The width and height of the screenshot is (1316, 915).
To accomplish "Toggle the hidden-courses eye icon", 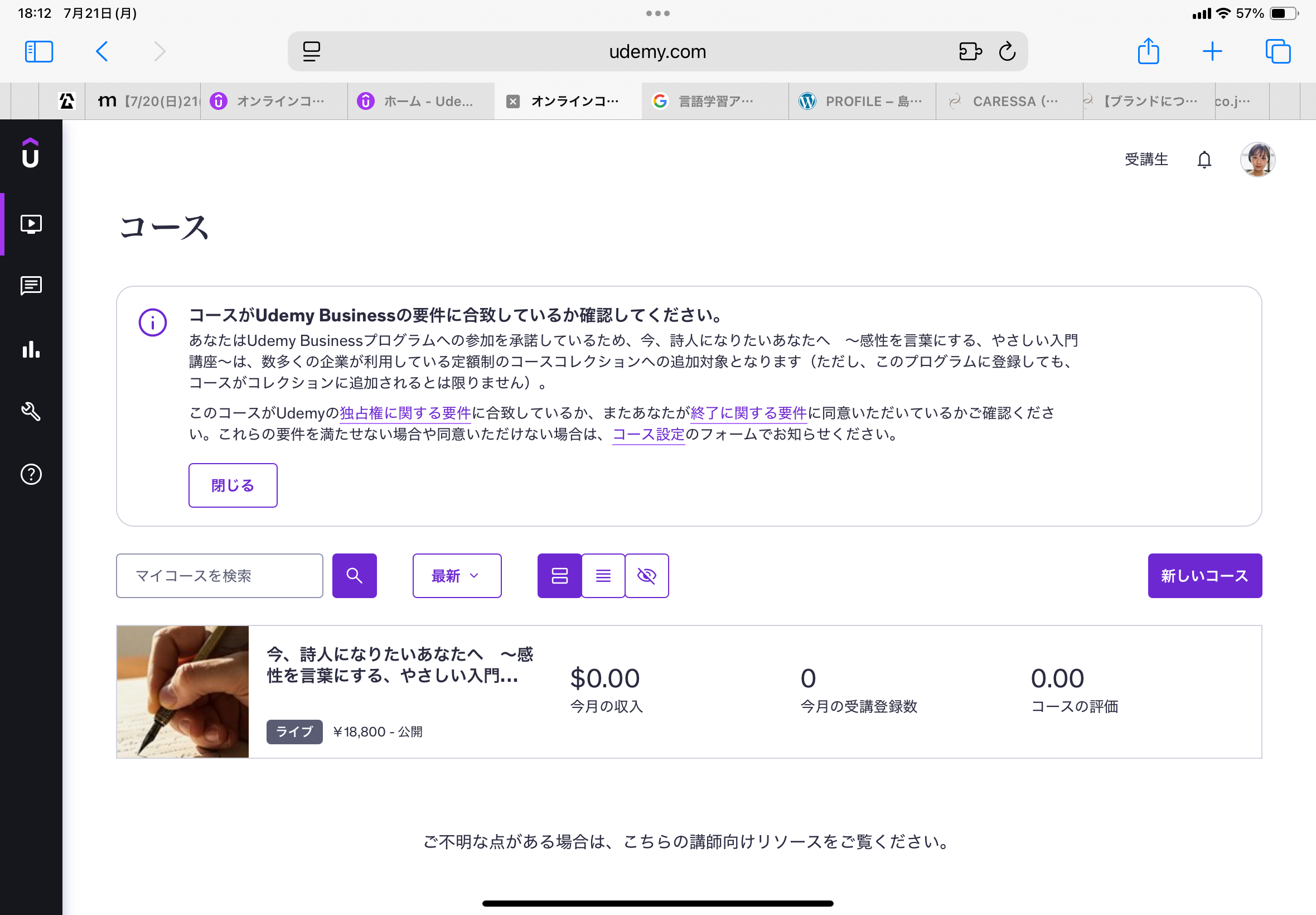I will pyautogui.click(x=646, y=576).
